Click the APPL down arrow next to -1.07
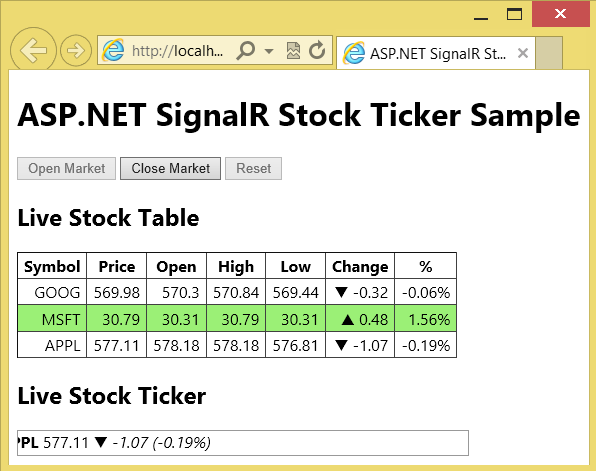Viewport: 596px width, 471px height. pos(341,345)
